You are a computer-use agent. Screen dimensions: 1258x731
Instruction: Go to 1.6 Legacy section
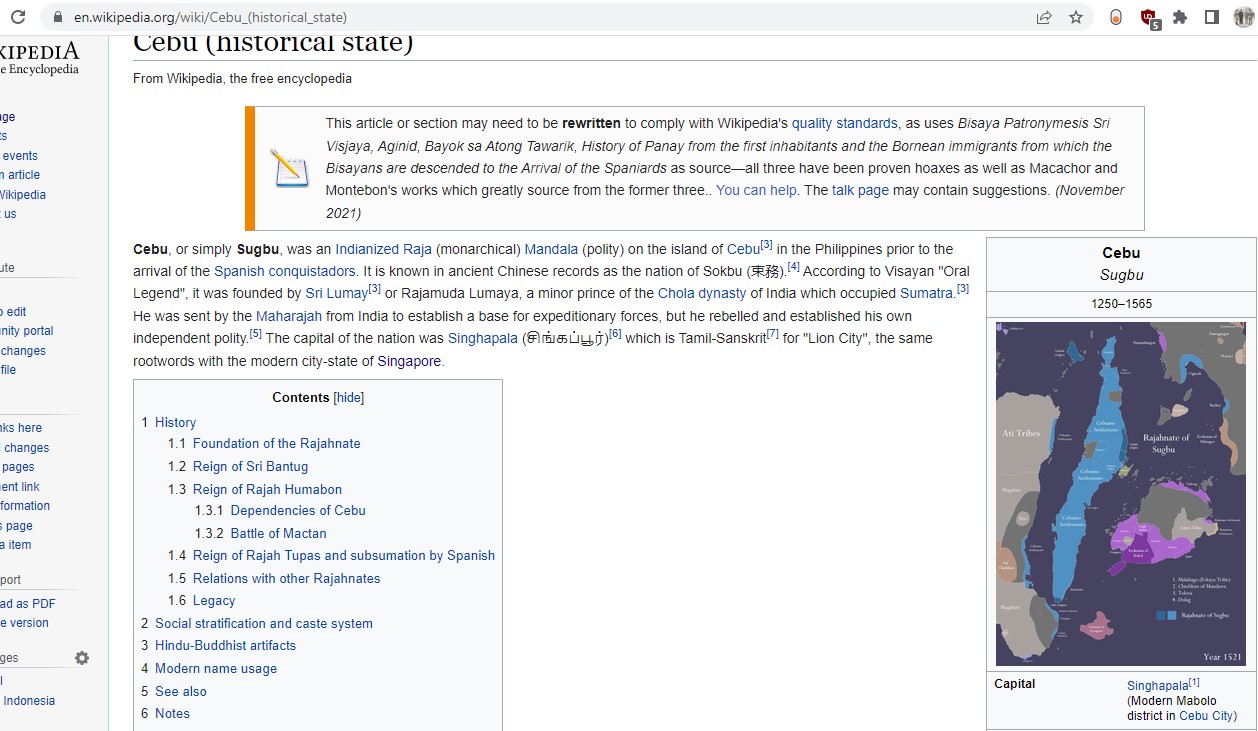214,601
